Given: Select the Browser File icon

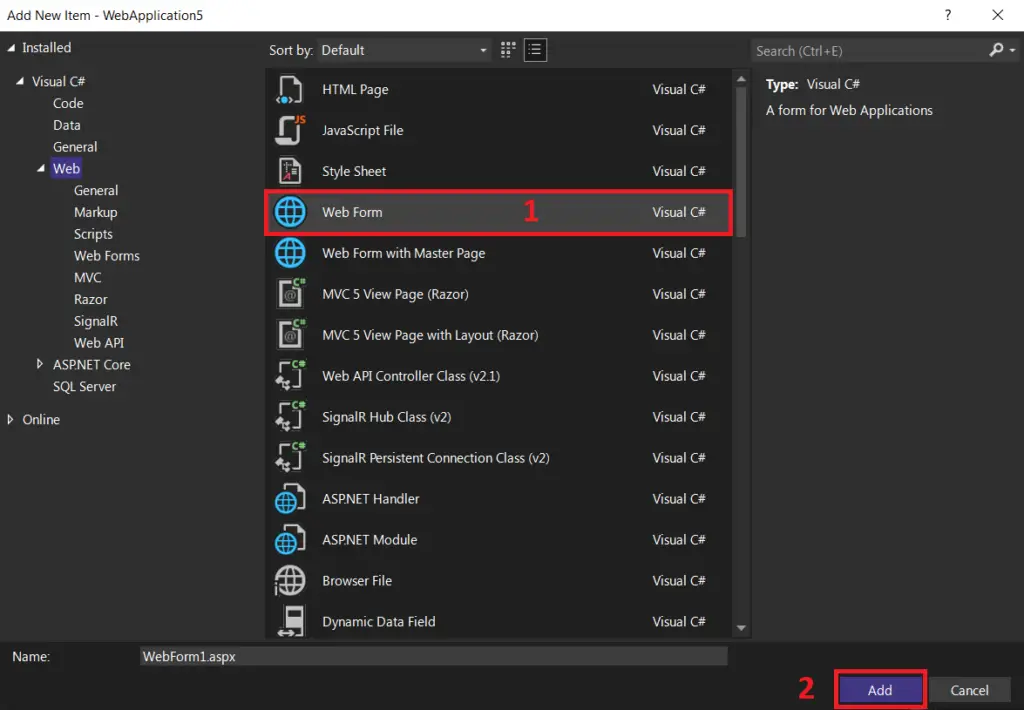Looking at the screenshot, I should pyautogui.click(x=290, y=581).
